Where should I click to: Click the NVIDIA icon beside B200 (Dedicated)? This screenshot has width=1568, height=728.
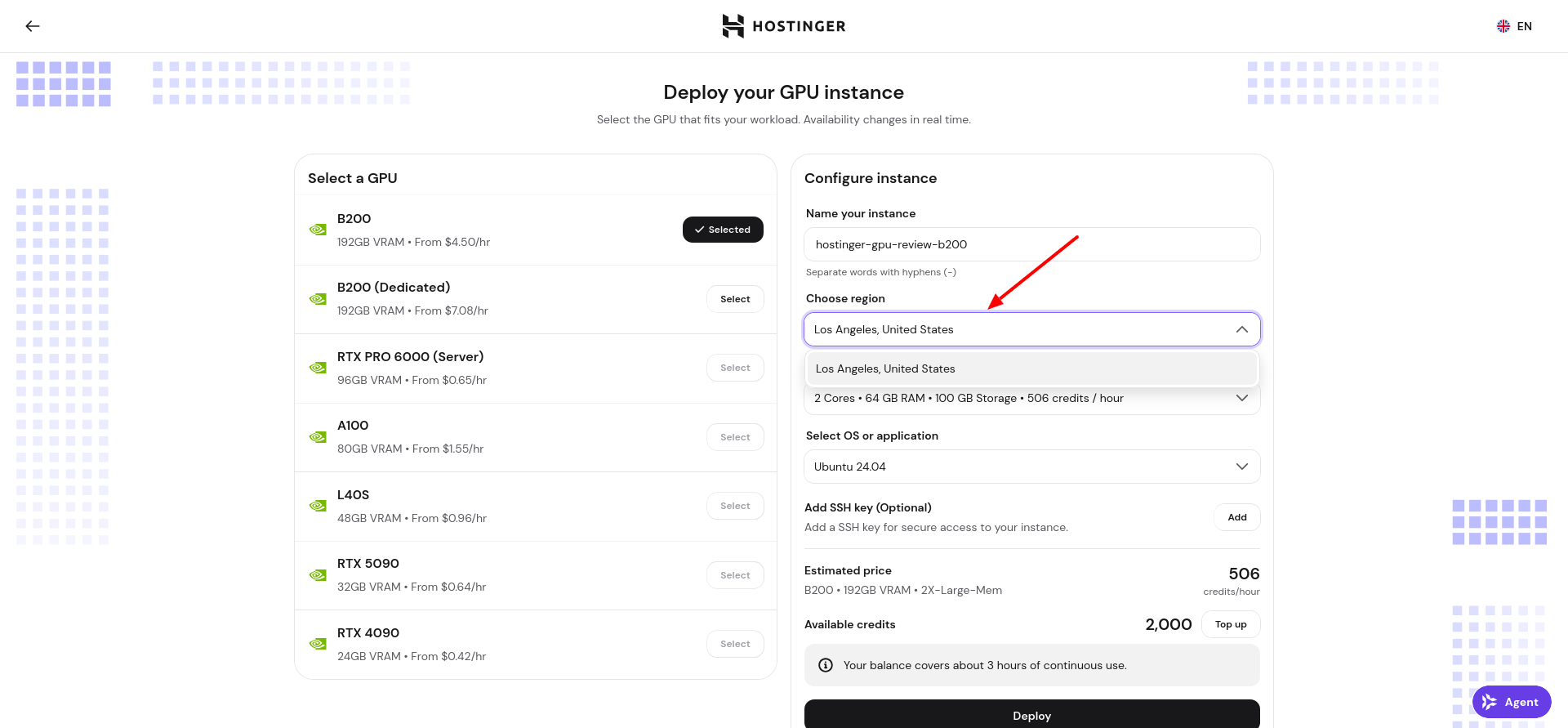click(318, 299)
